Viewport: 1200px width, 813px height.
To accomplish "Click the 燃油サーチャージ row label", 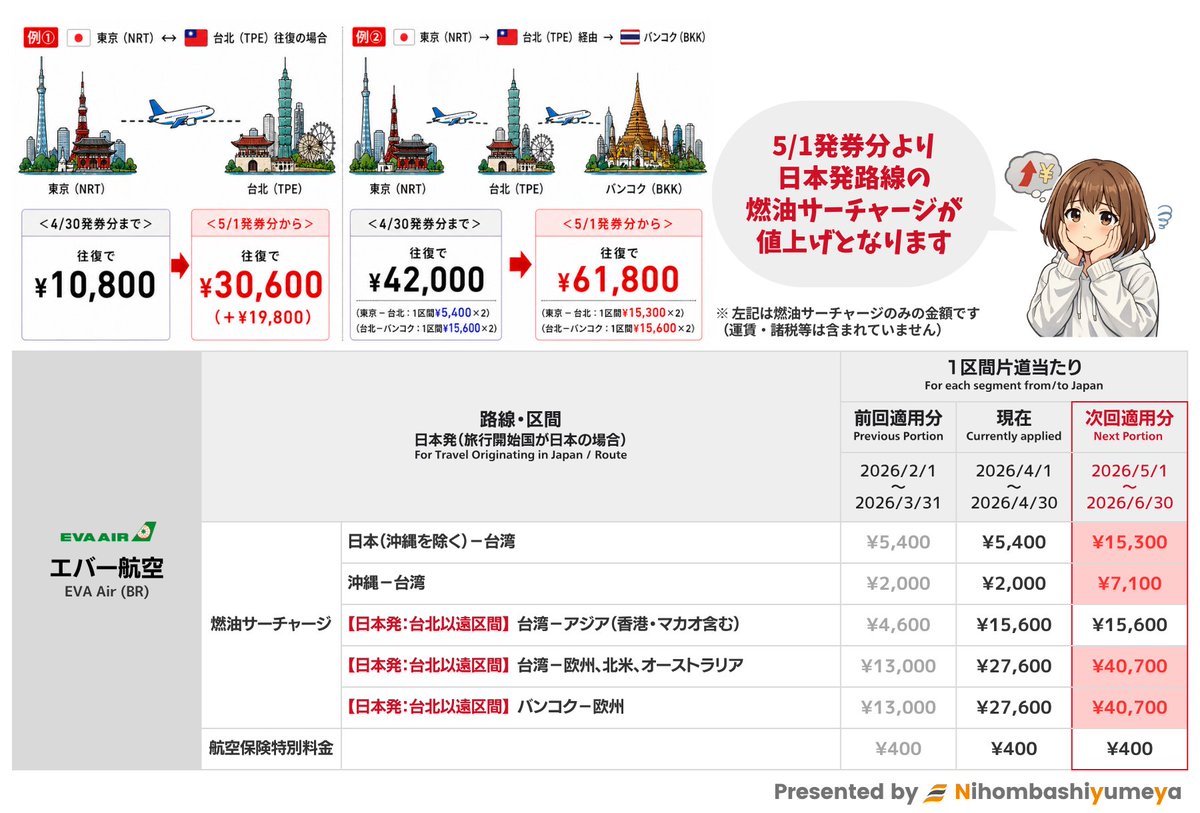I will pos(271,624).
